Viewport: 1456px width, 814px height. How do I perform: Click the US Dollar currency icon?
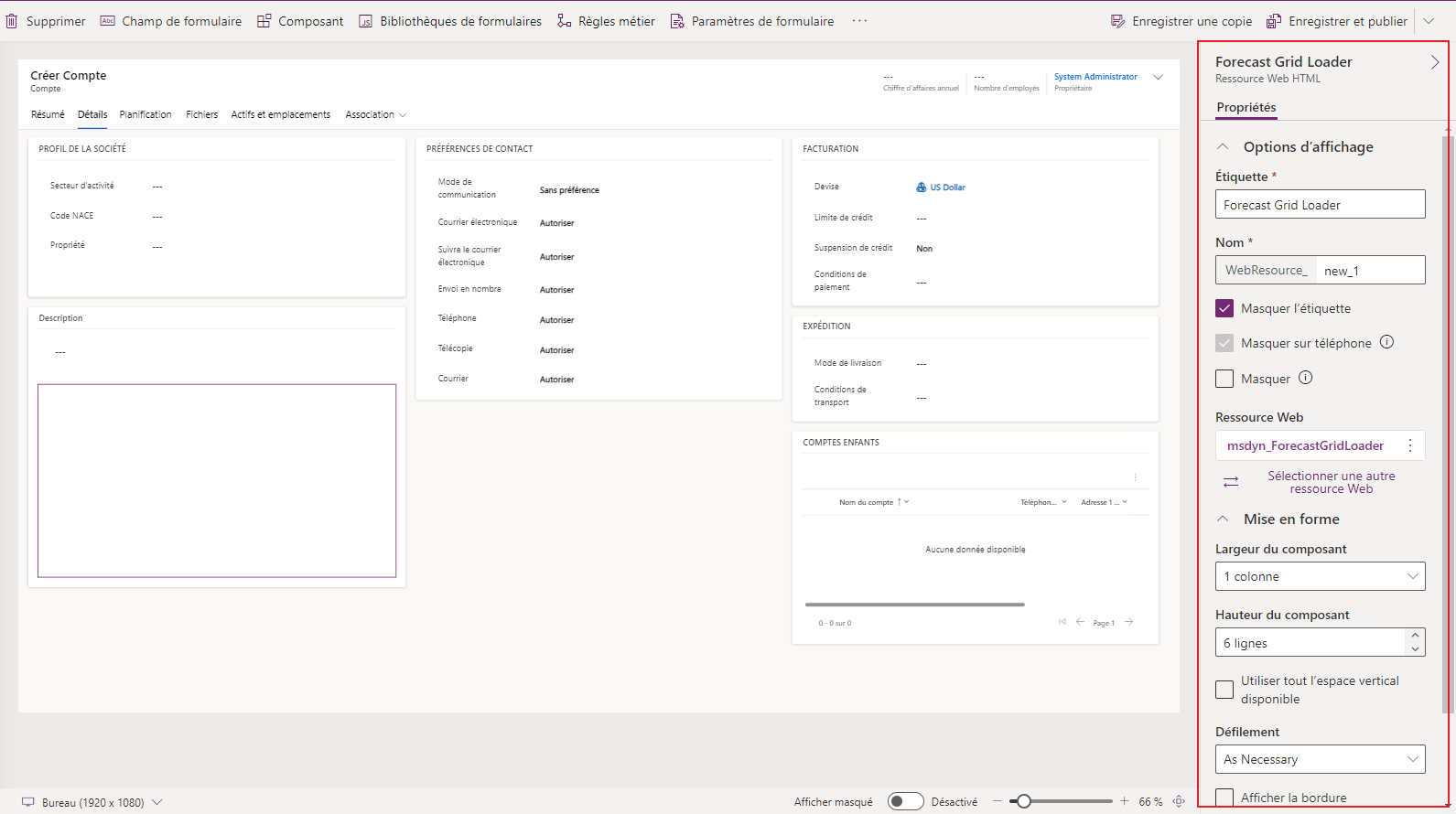[x=921, y=187]
